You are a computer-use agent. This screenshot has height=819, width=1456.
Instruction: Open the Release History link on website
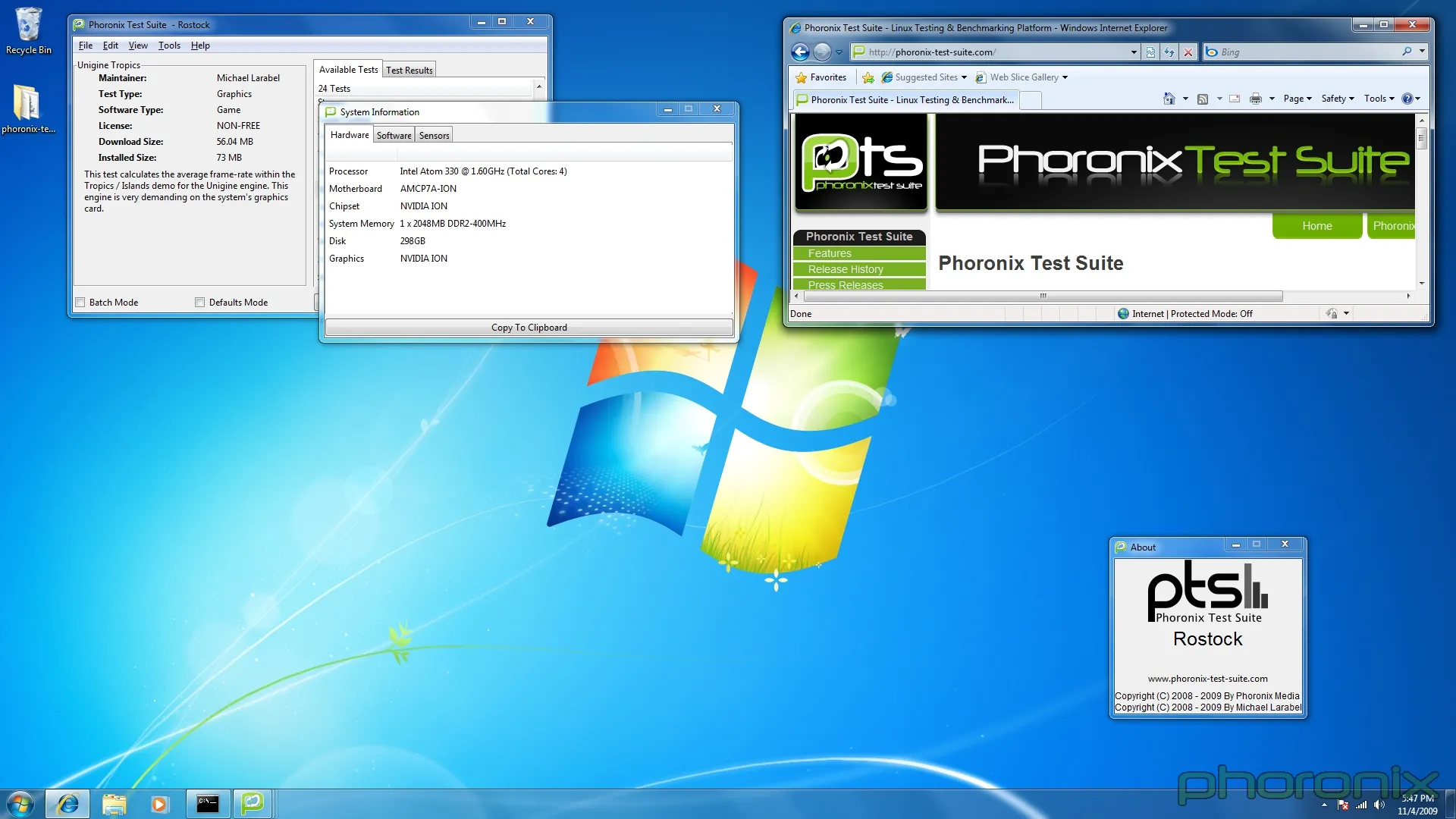point(846,269)
